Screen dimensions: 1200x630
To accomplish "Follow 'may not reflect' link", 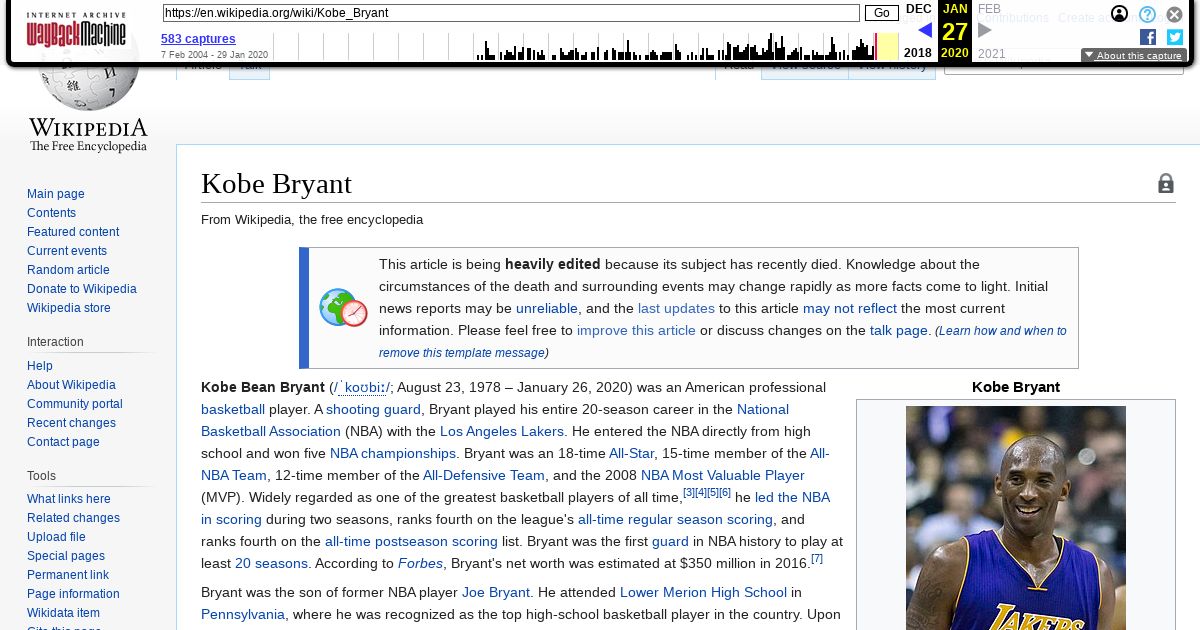I will 850,308.
